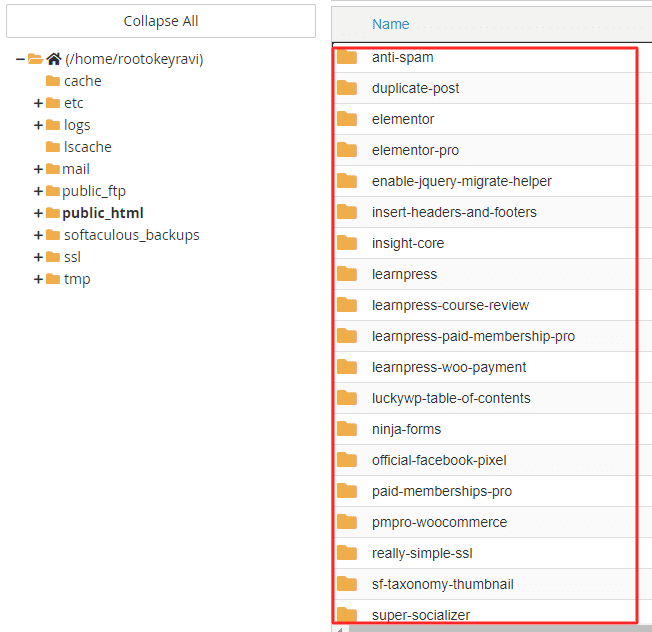The height and width of the screenshot is (632, 652).
Task: Click the mail folder icon in tree
Action: (53, 169)
